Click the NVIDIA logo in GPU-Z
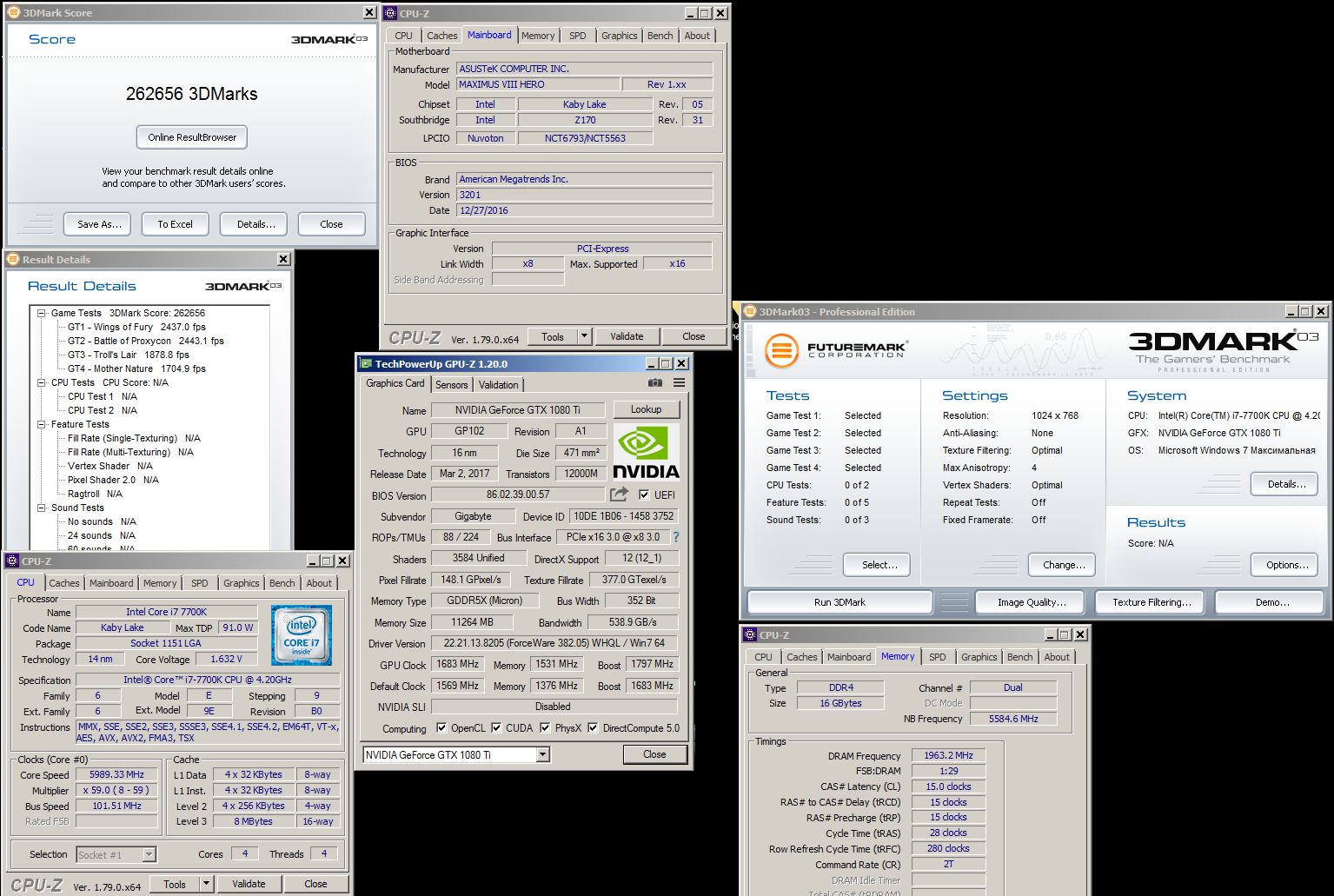This screenshot has height=896, width=1334. tap(646, 452)
